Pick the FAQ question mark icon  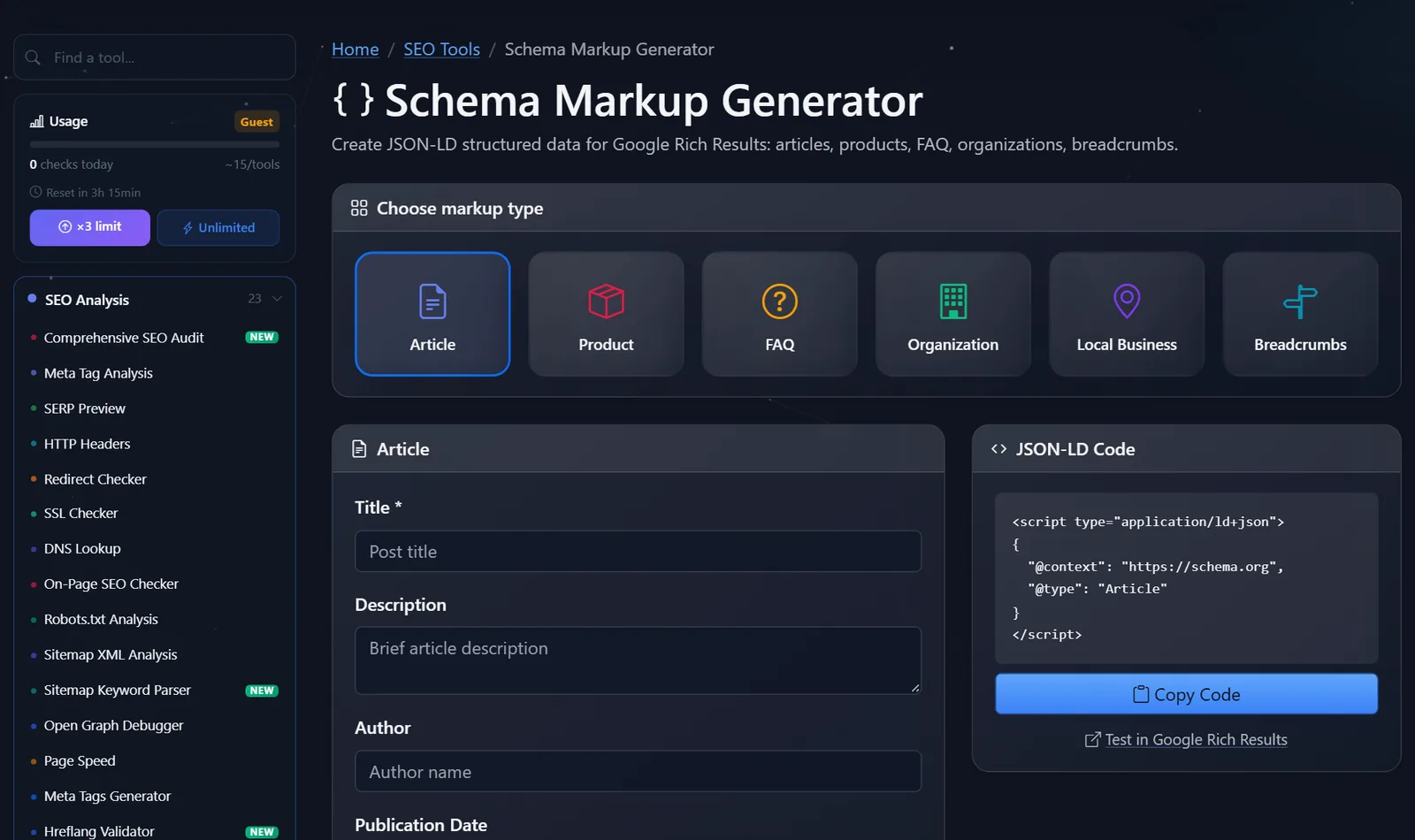[780, 302]
